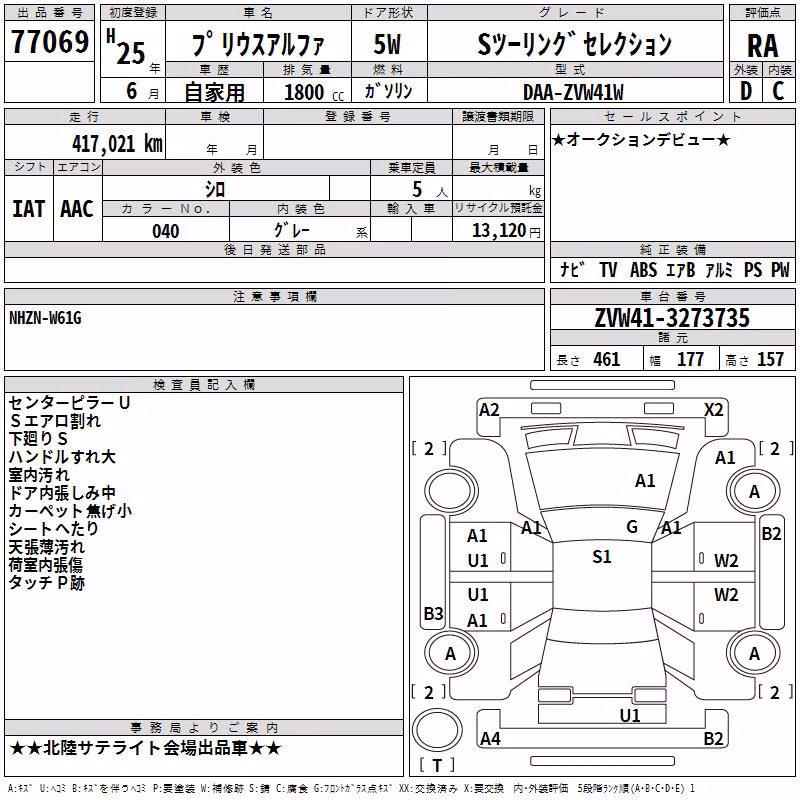Click the length value 461
Screen dimensions: 800x800
607,359
